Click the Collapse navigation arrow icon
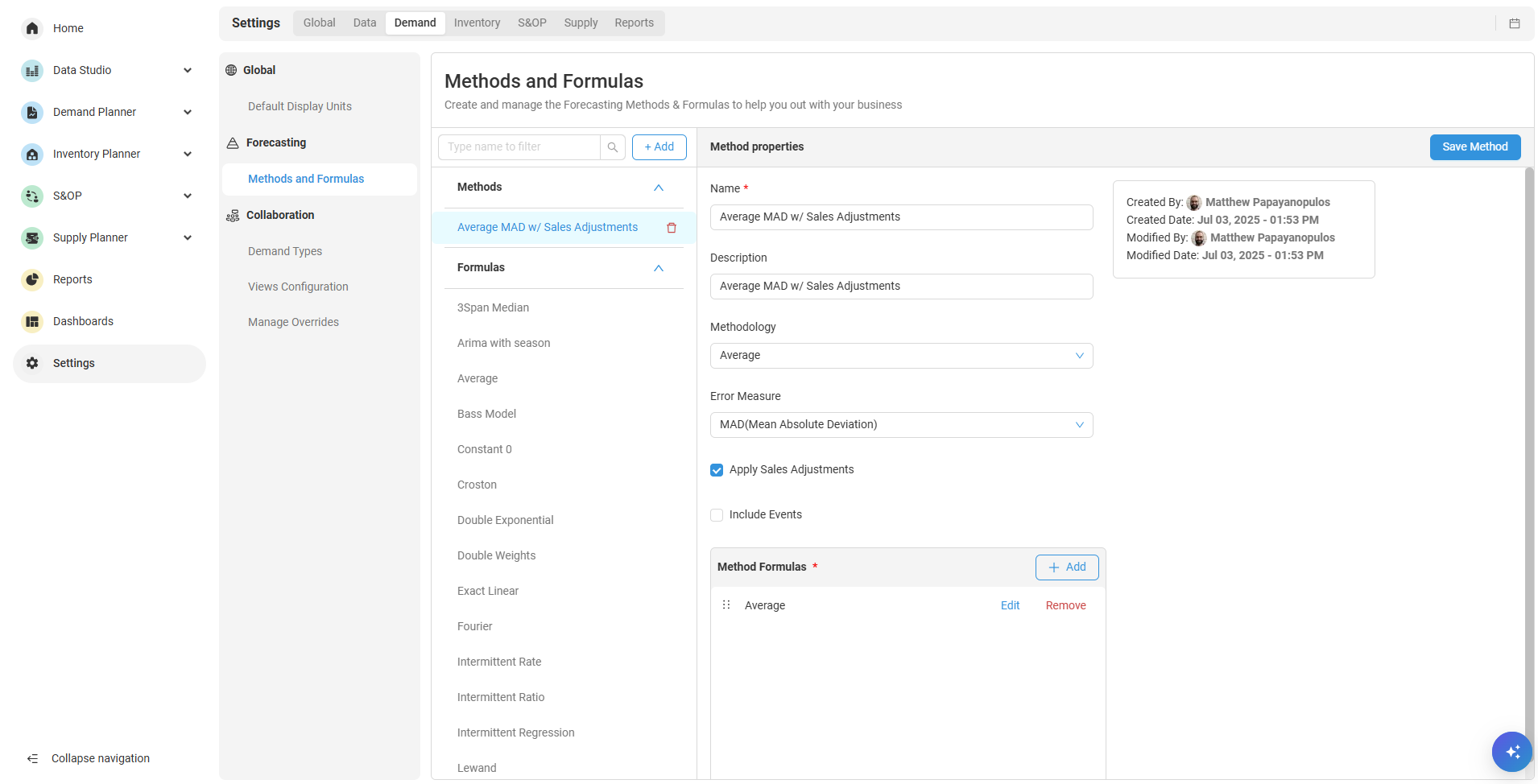Screen dimensions: 1538x784 (32, 758)
